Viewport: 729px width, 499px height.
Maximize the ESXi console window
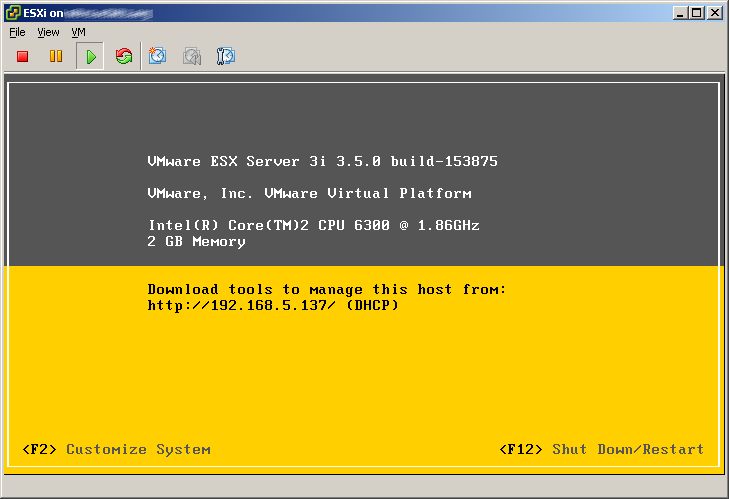coord(696,13)
